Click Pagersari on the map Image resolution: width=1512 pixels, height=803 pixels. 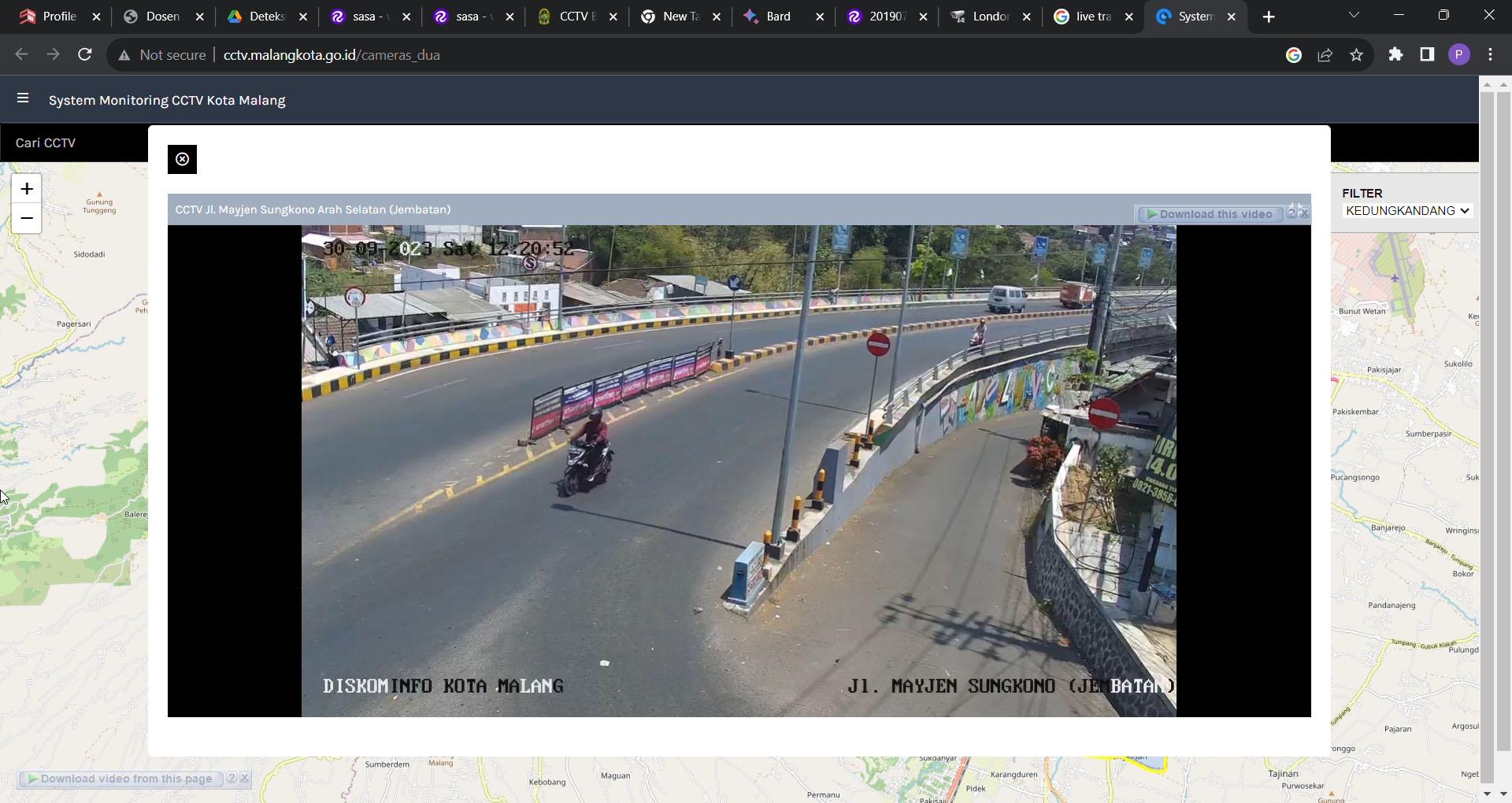[x=74, y=324]
